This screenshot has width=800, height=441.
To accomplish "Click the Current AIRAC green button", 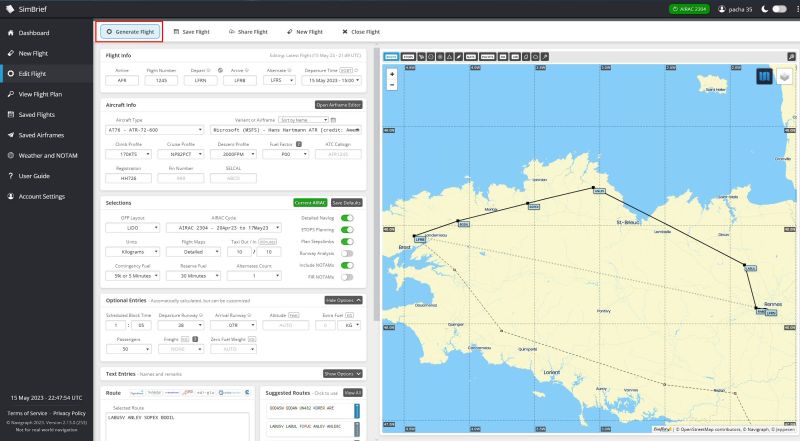I will tap(310, 203).
